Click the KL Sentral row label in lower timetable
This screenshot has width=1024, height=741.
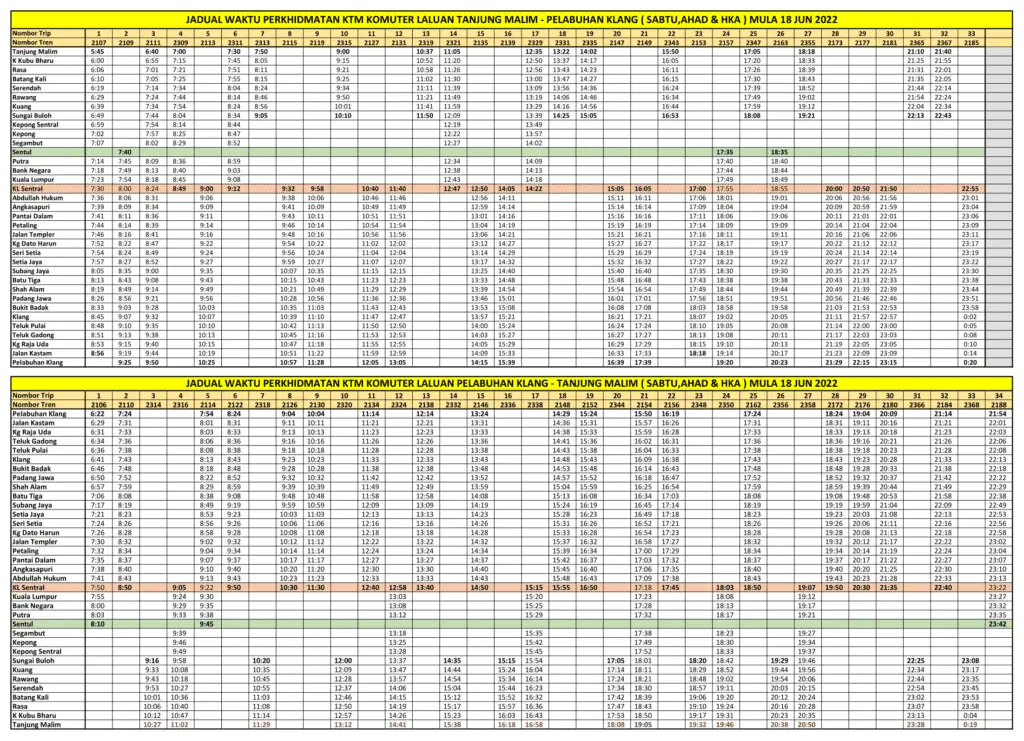click(29, 588)
